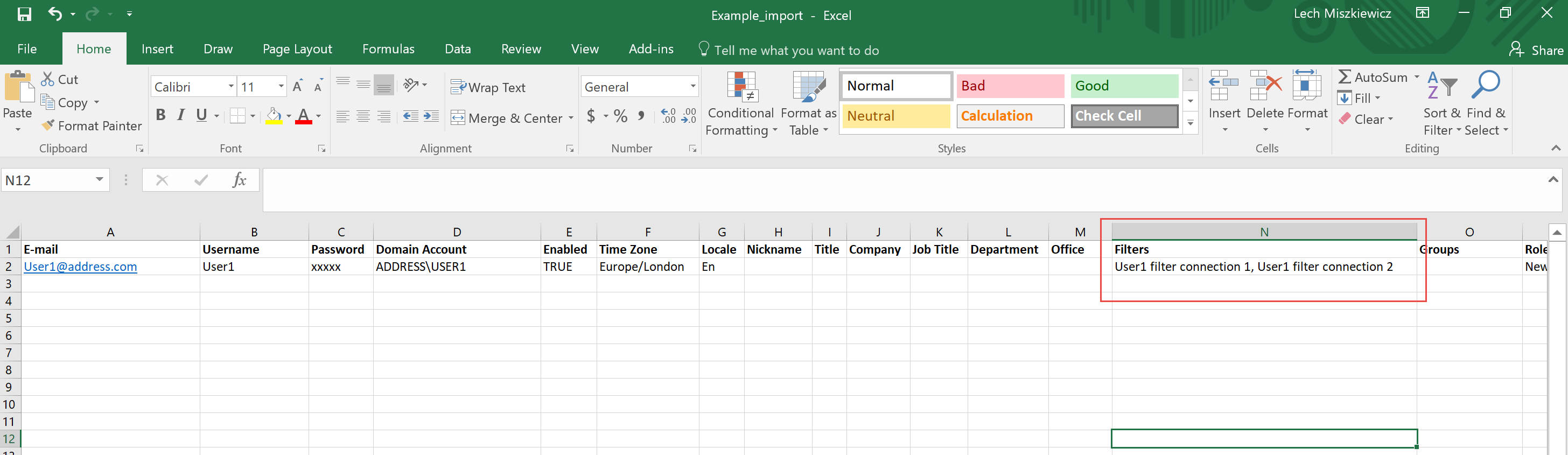Image resolution: width=1568 pixels, height=455 pixels.
Task: Apply the Good cell style
Action: tap(1124, 86)
